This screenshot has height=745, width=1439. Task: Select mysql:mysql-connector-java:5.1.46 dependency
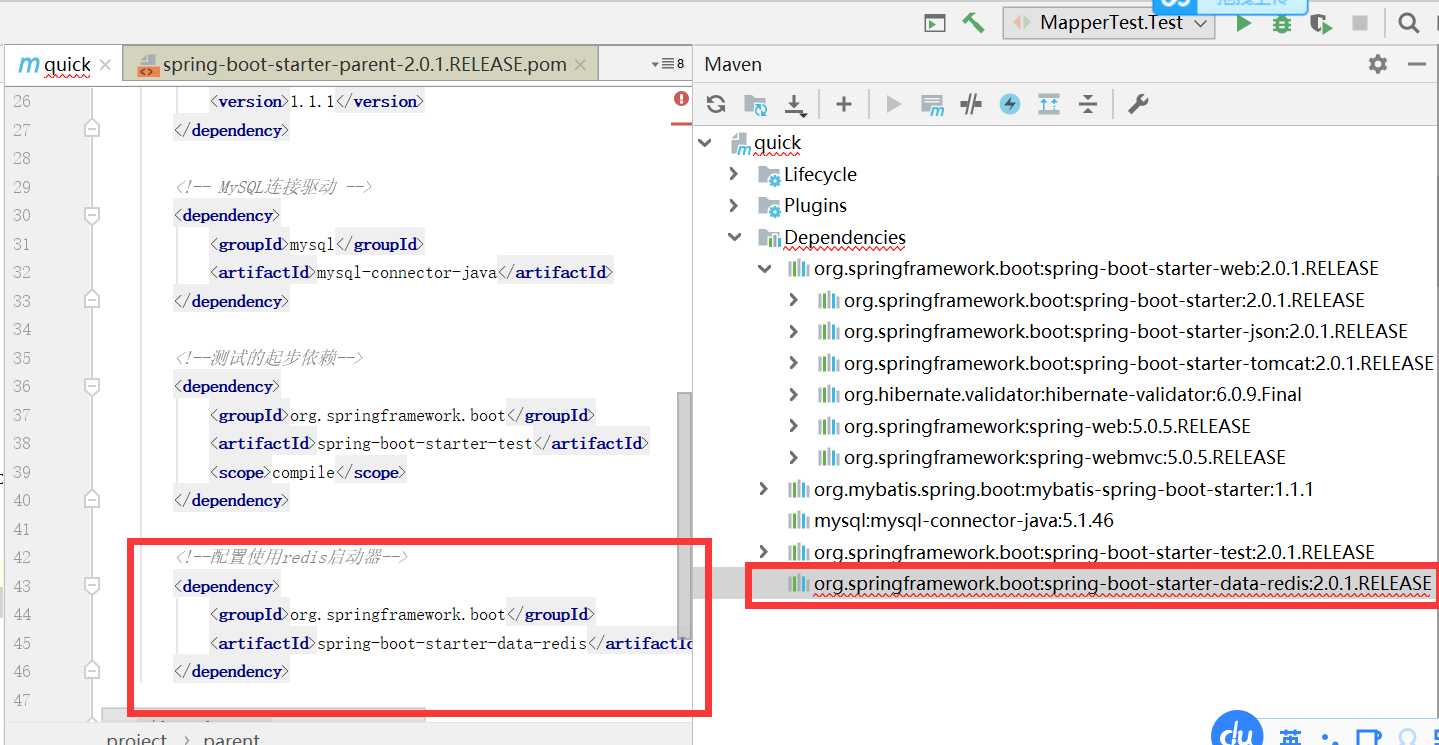964,520
